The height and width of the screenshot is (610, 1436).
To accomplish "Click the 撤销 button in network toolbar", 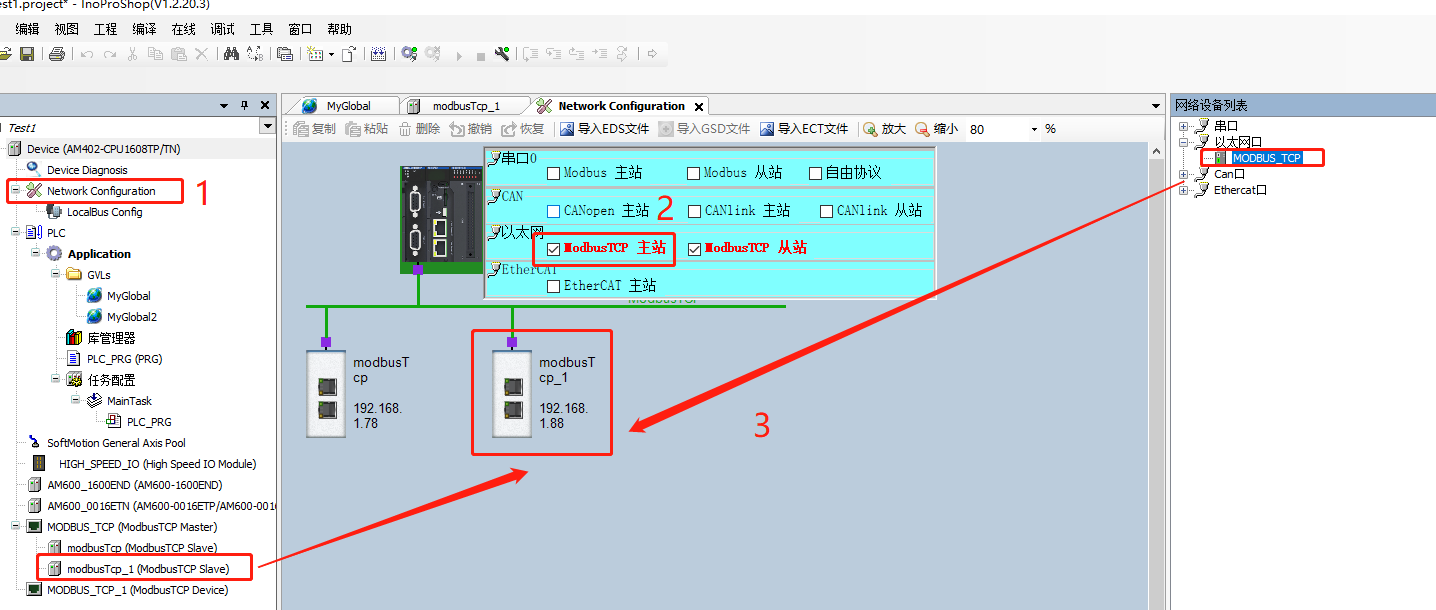I will tap(471, 129).
